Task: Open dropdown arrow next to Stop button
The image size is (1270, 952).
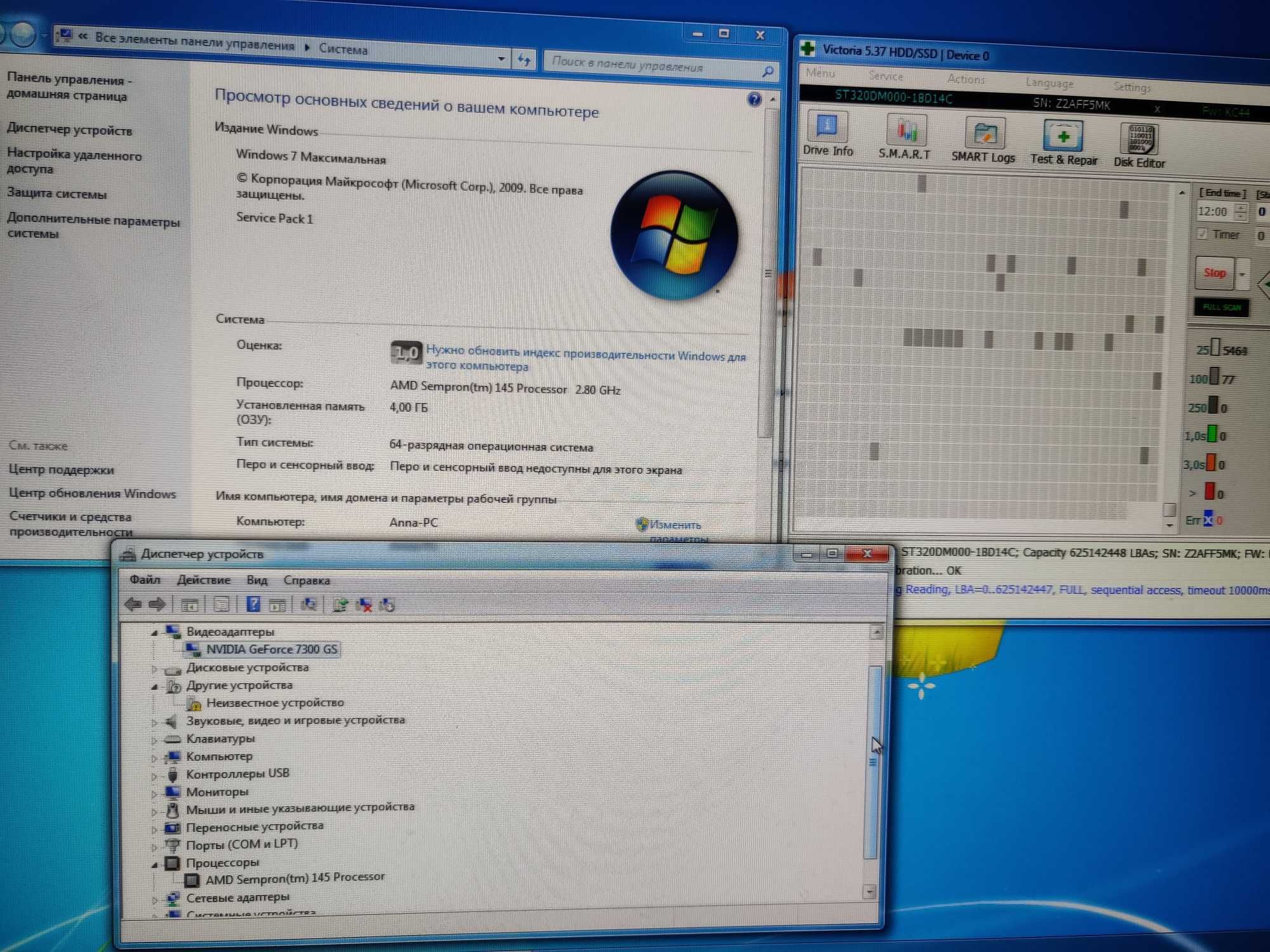Action: pos(1243,275)
